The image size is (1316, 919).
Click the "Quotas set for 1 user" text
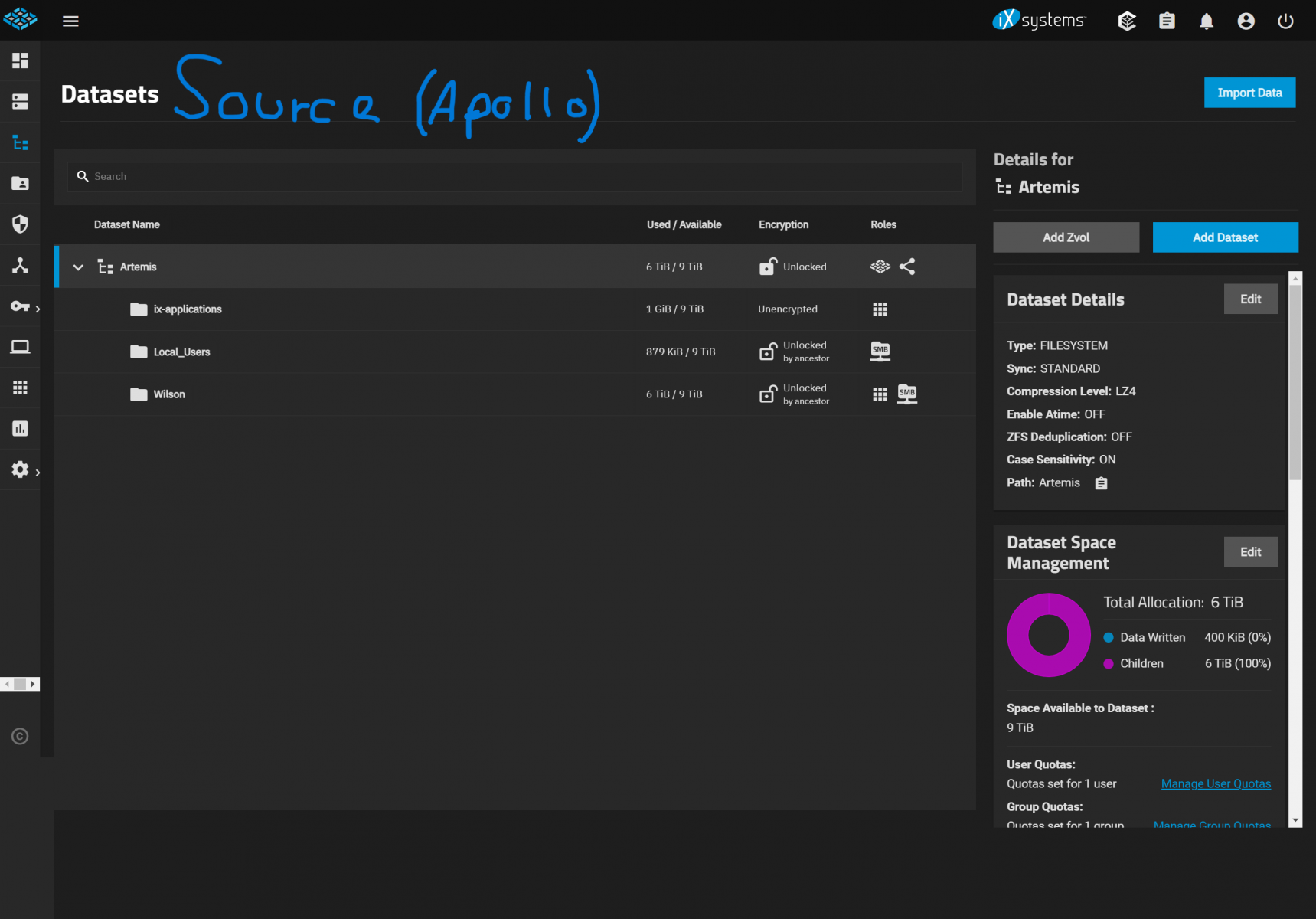click(1062, 783)
